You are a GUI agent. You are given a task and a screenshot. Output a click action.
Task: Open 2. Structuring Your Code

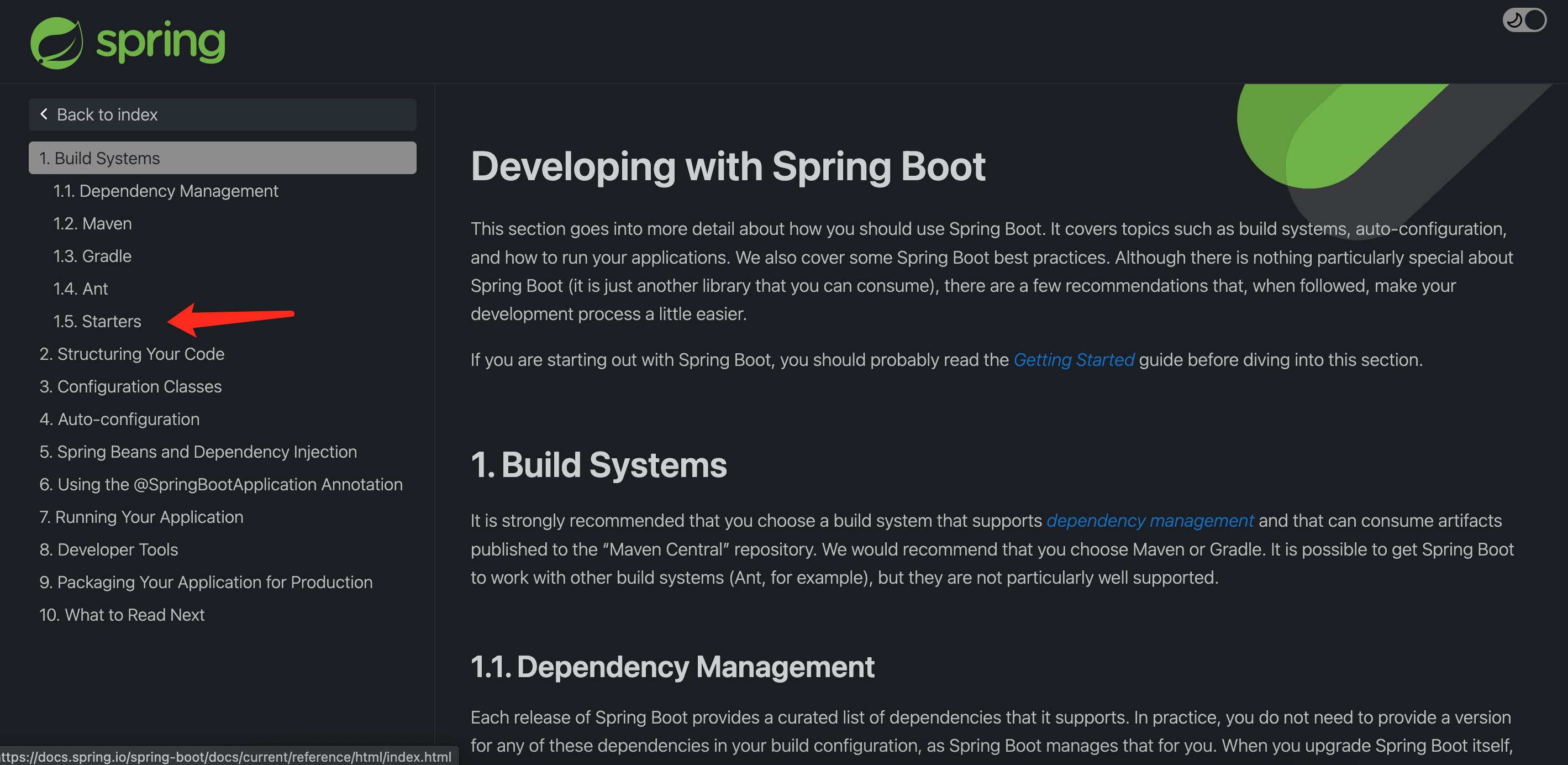132,354
